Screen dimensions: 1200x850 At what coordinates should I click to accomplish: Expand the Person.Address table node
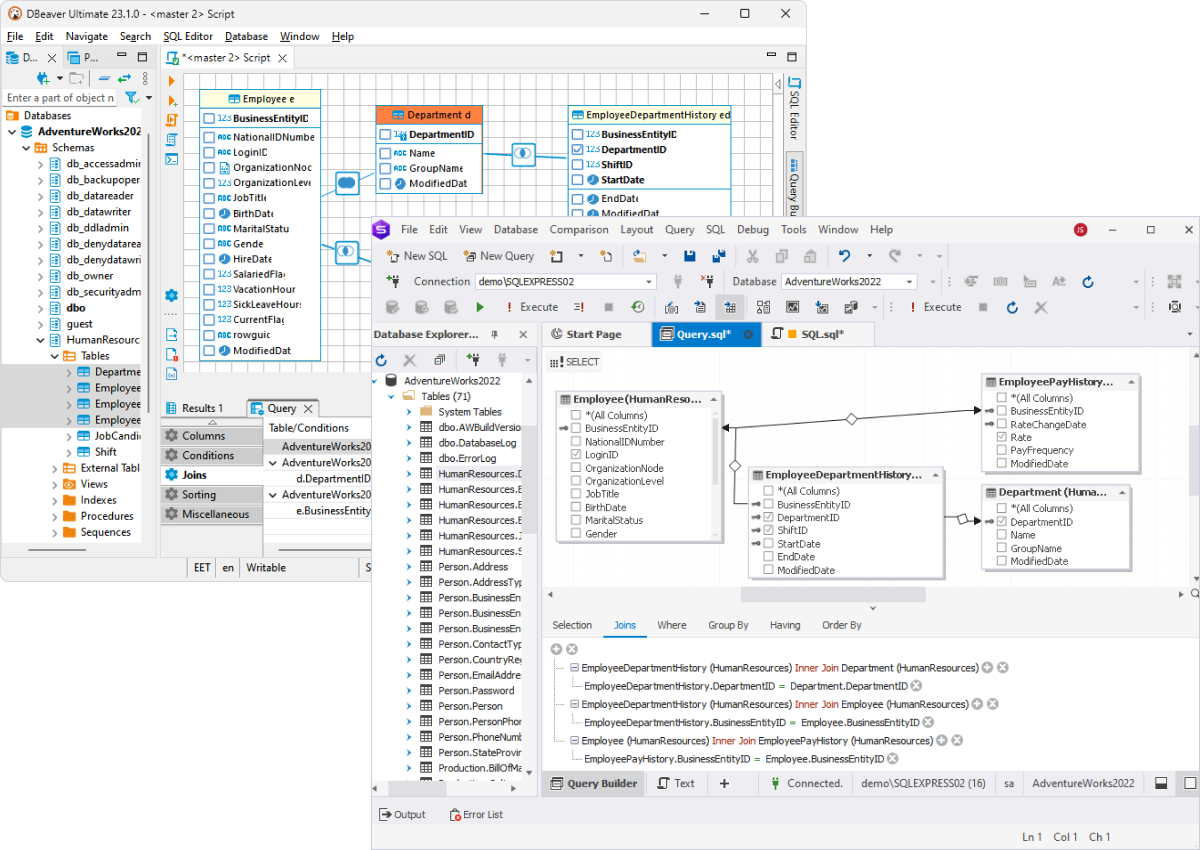pyautogui.click(x=409, y=567)
